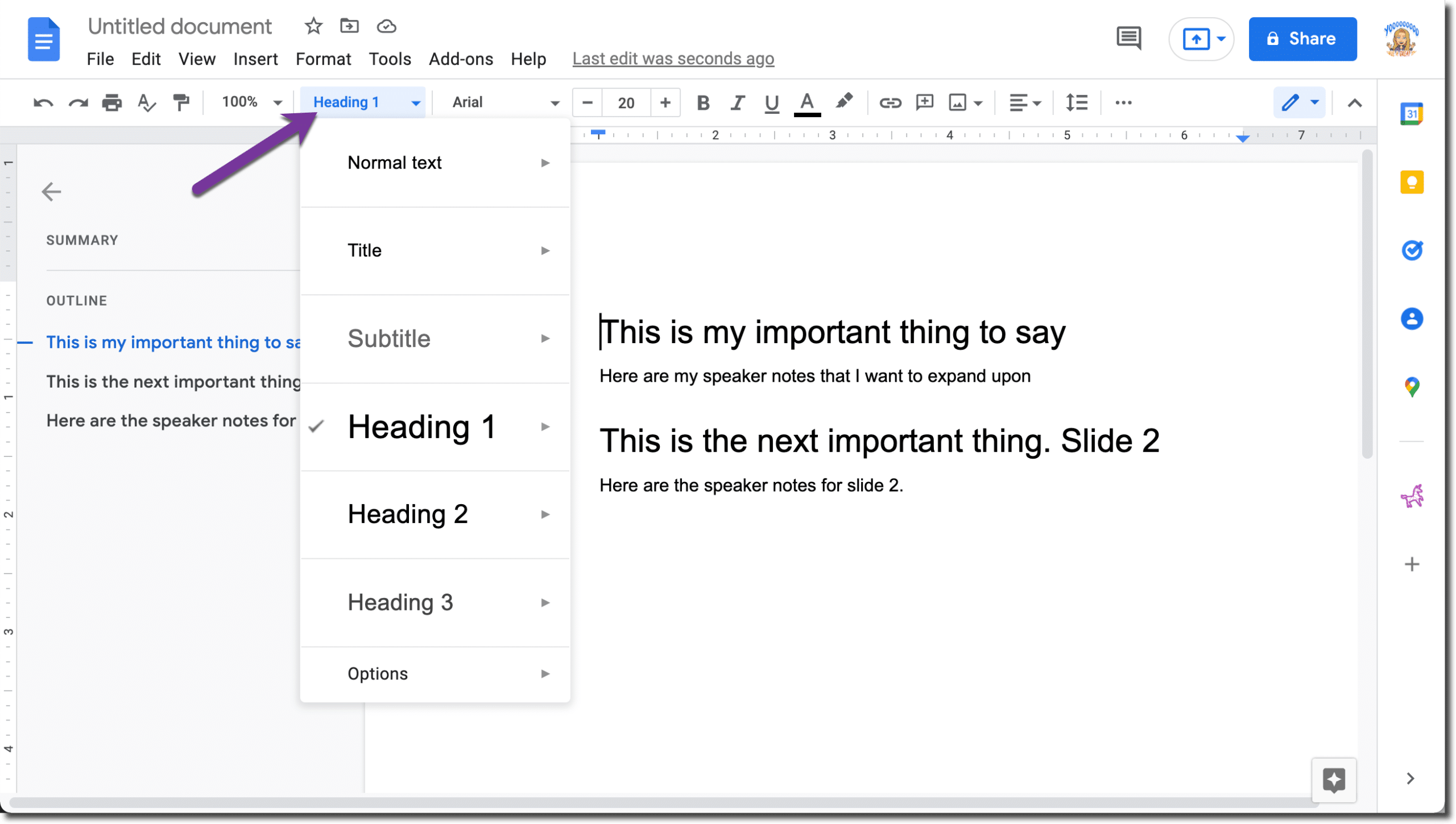The image size is (1456, 824).
Task: Select the Bold formatting icon
Action: click(704, 103)
